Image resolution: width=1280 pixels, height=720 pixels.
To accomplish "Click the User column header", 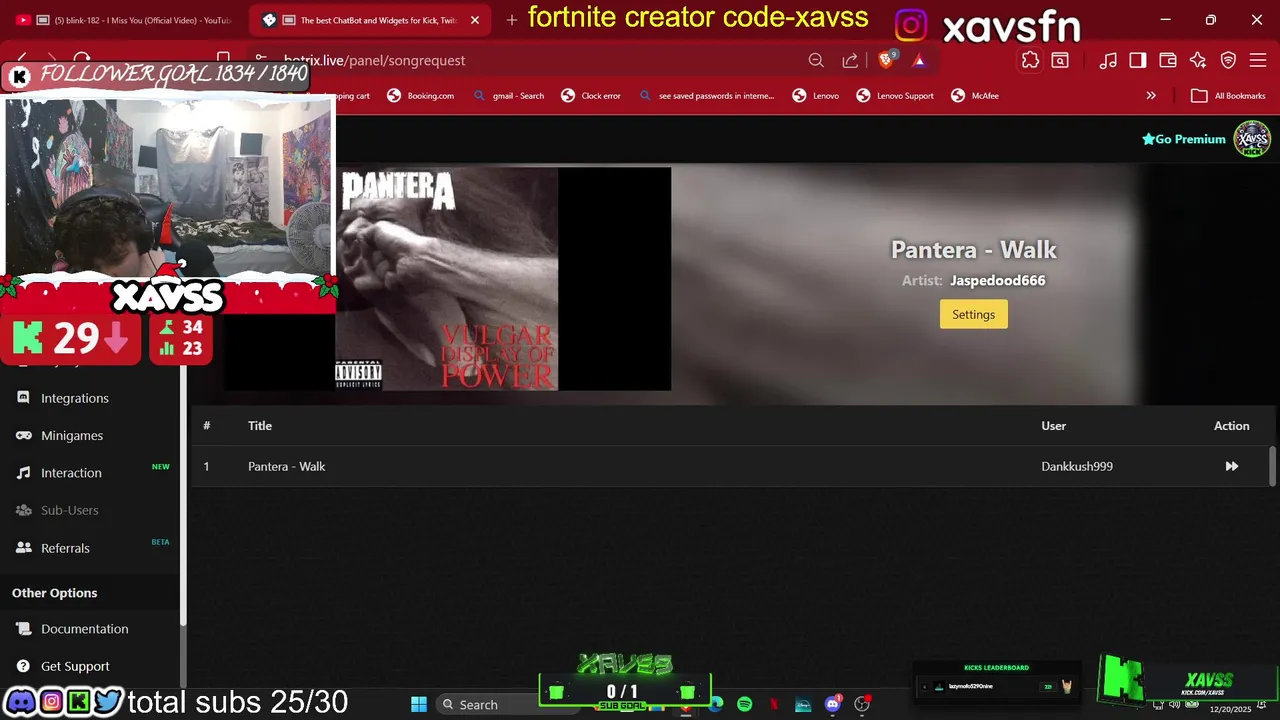I will pos(1054,425).
